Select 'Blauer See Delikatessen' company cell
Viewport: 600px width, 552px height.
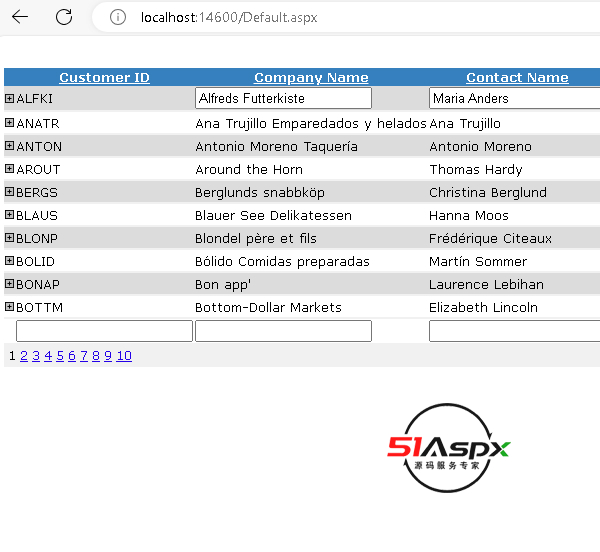273,215
